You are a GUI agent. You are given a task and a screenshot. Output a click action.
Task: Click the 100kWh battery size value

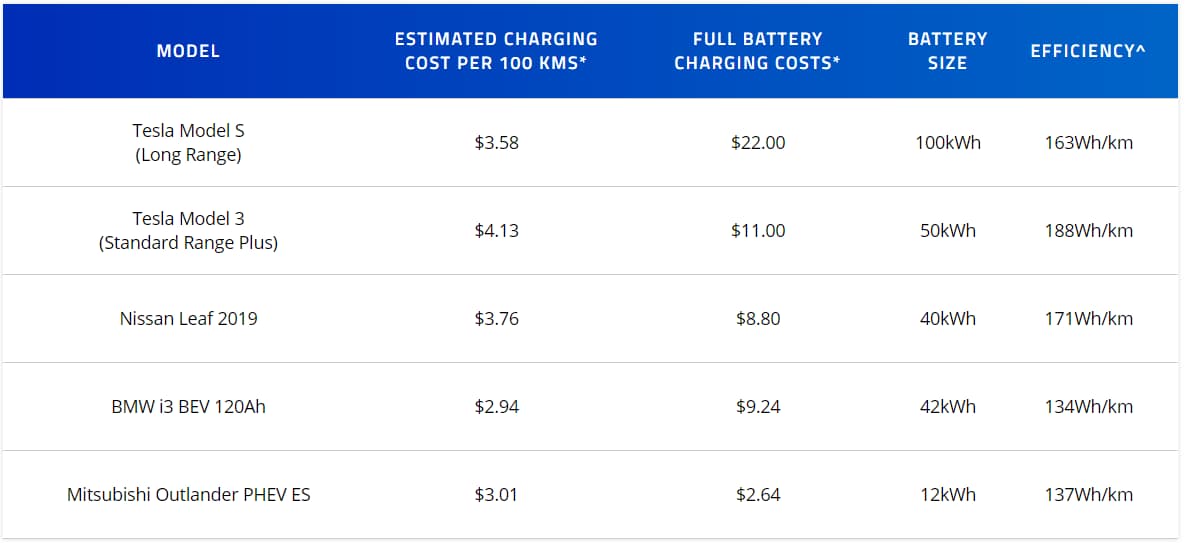947,143
